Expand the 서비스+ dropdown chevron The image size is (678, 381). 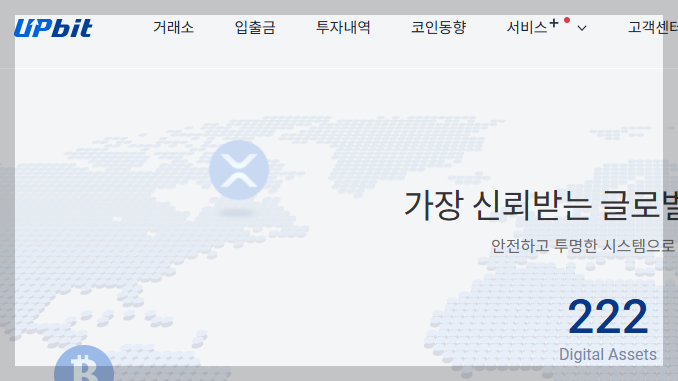click(x=582, y=29)
